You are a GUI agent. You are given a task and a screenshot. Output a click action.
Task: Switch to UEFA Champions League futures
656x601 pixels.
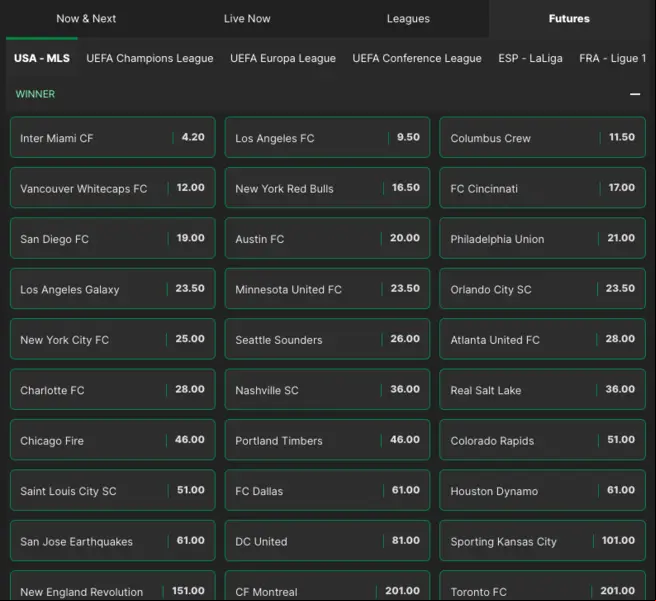(150, 58)
